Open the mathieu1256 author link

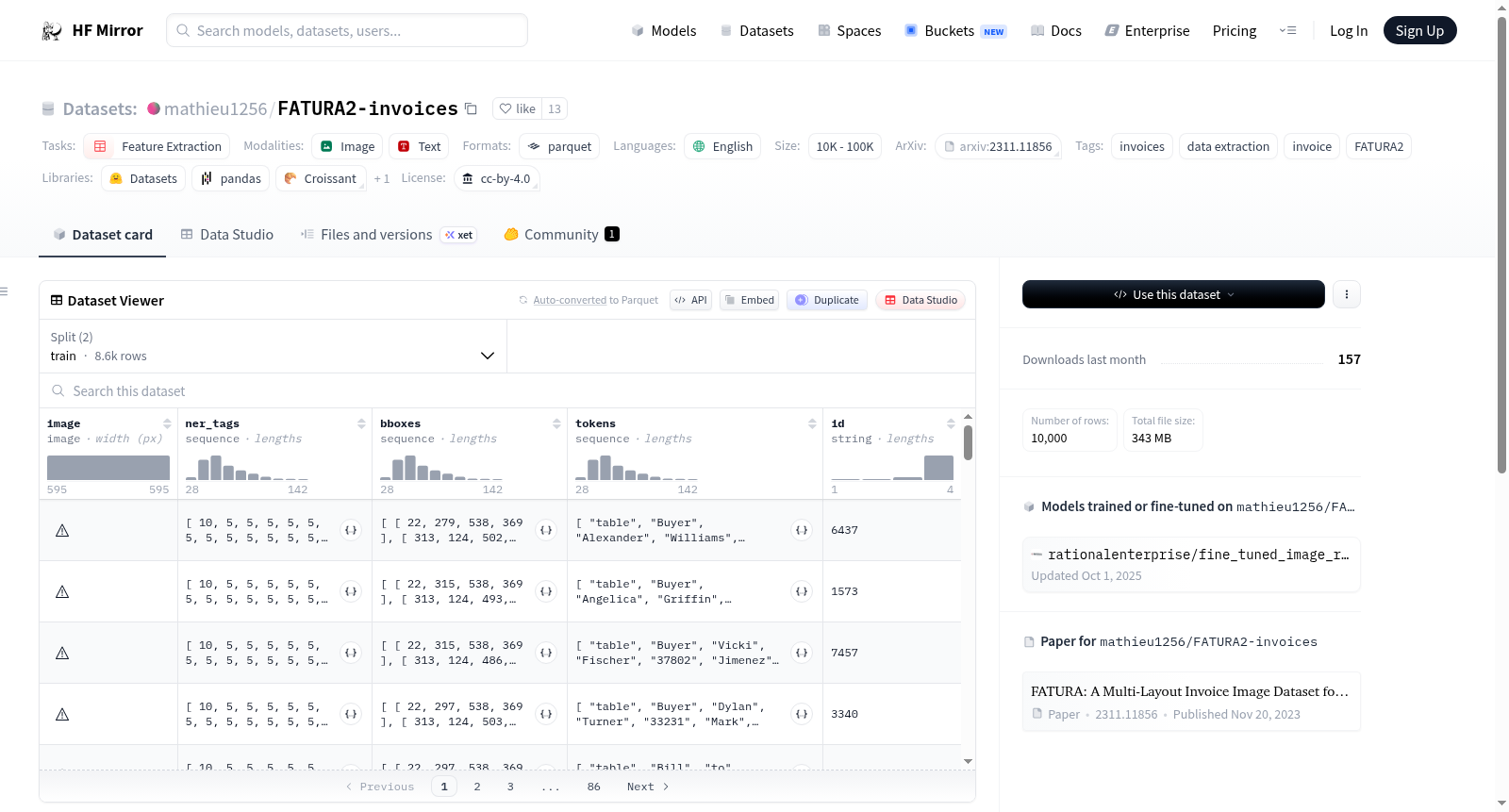click(216, 109)
